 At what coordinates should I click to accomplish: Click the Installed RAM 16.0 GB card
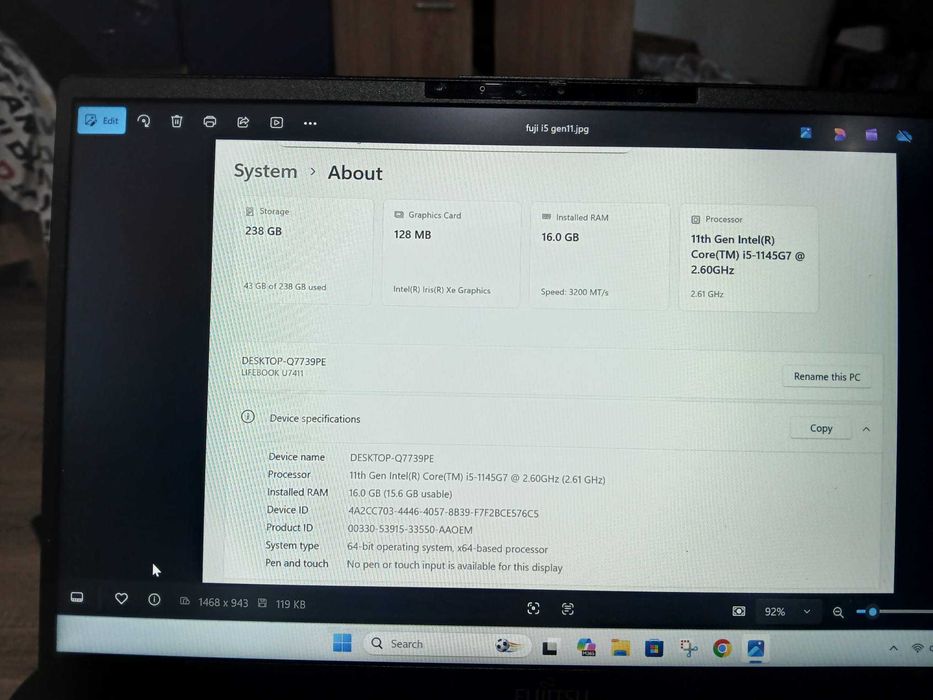click(x=600, y=256)
